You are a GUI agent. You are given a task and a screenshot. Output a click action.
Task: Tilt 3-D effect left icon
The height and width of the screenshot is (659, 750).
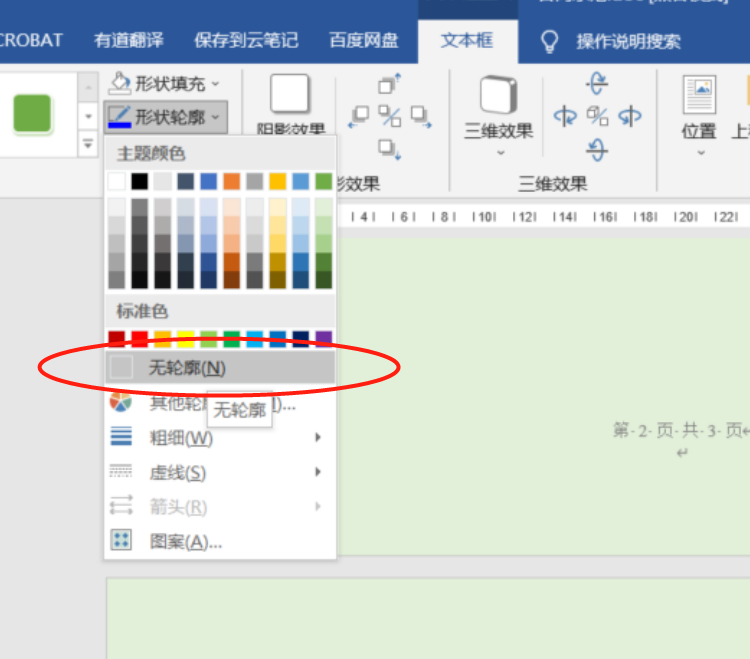point(565,116)
